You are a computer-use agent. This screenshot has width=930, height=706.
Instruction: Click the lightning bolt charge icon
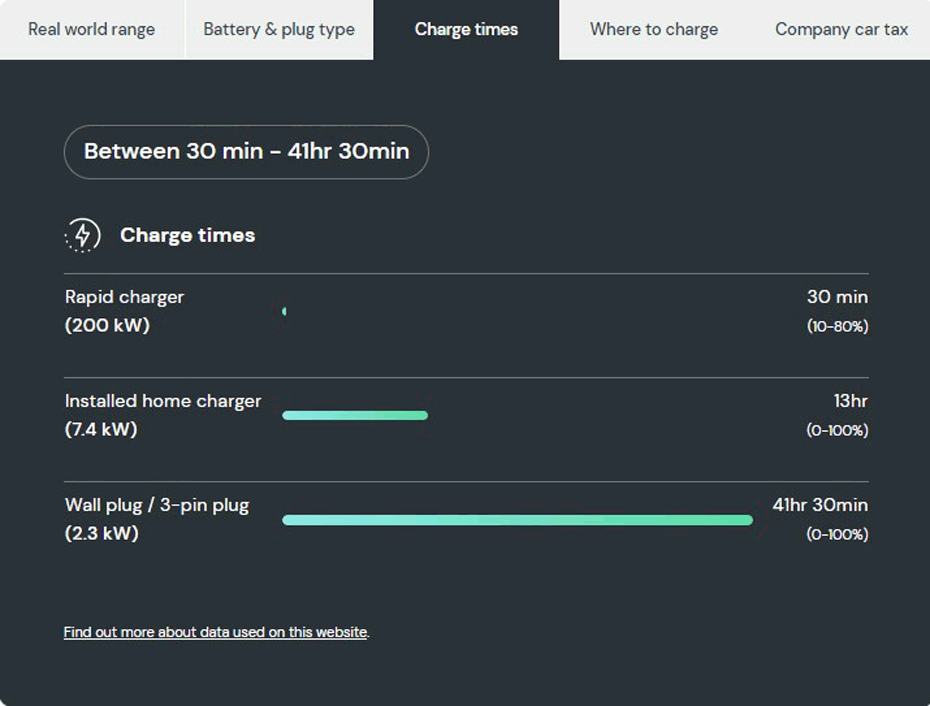pos(82,235)
